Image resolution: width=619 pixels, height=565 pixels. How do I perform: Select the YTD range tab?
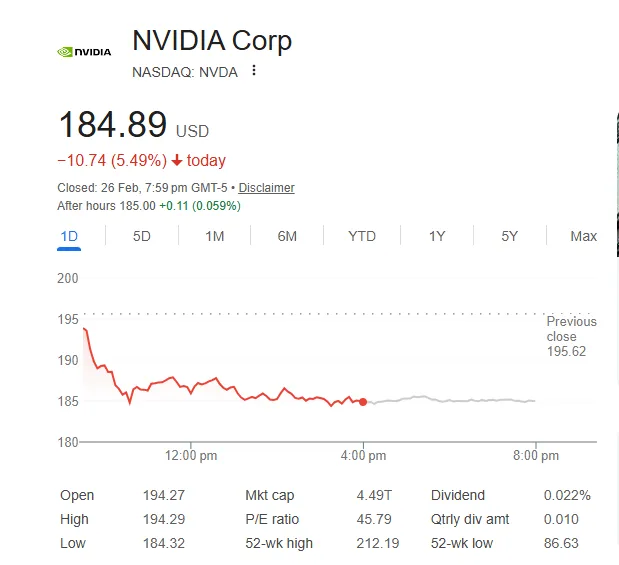click(362, 237)
